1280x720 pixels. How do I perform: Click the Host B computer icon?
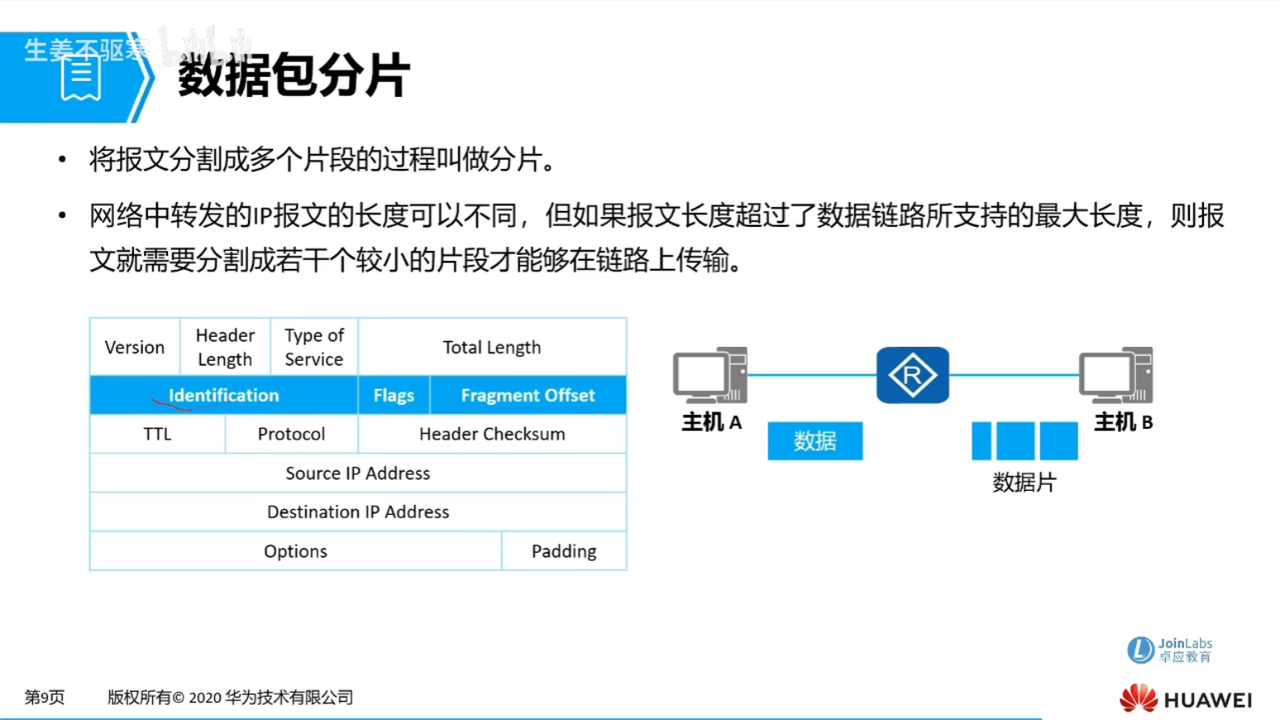[x=1116, y=375]
